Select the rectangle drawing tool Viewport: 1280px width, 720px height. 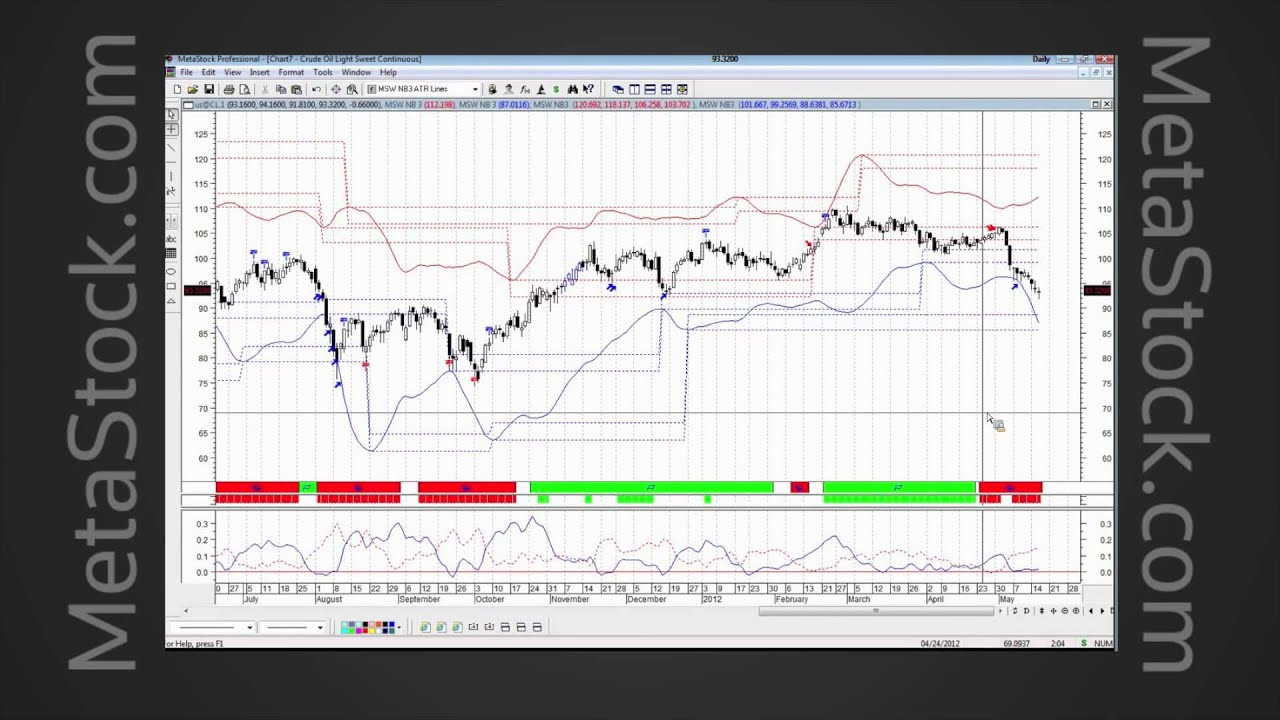pyautogui.click(x=172, y=285)
